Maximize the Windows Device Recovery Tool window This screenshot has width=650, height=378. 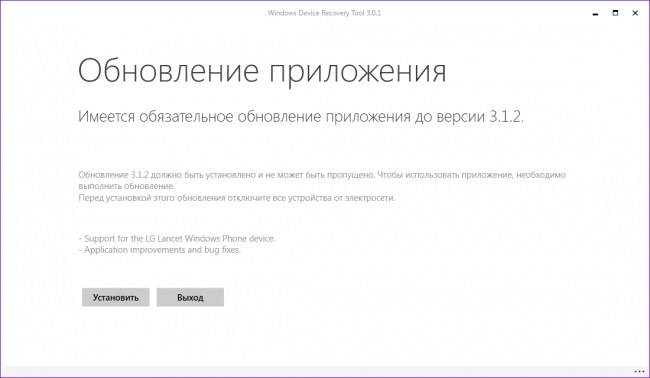pos(615,13)
